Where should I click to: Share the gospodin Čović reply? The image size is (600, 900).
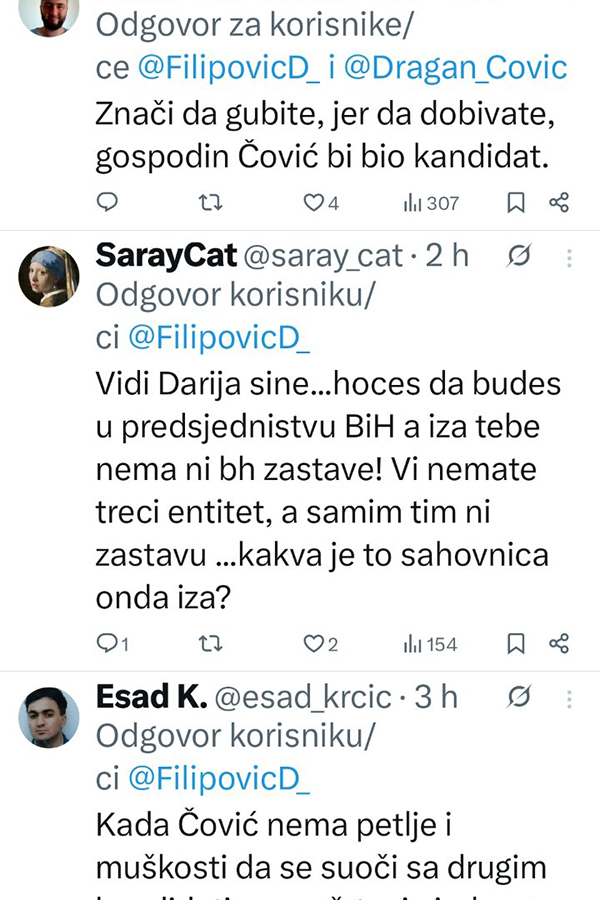pos(560,203)
